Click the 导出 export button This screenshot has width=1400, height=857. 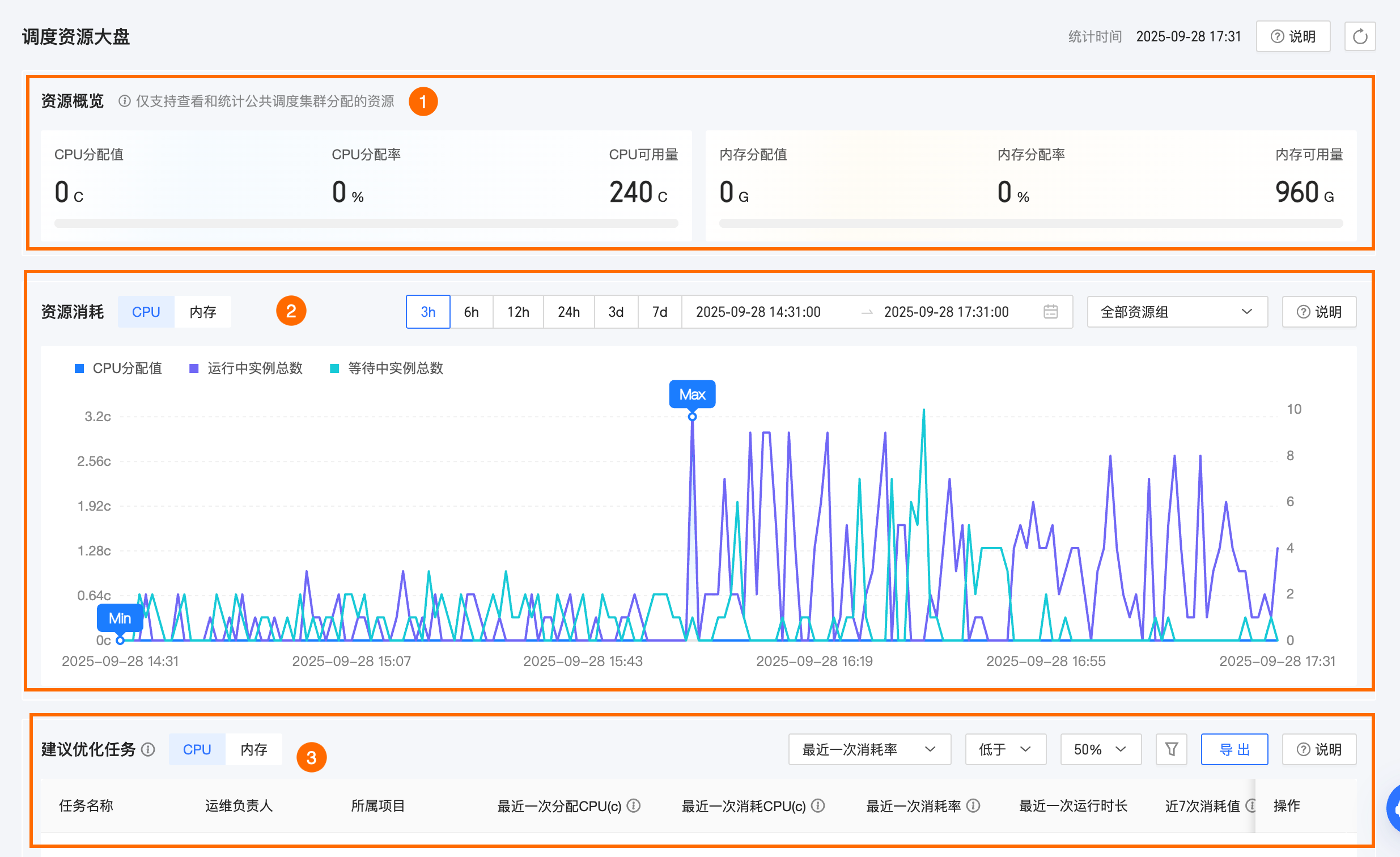(1233, 749)
